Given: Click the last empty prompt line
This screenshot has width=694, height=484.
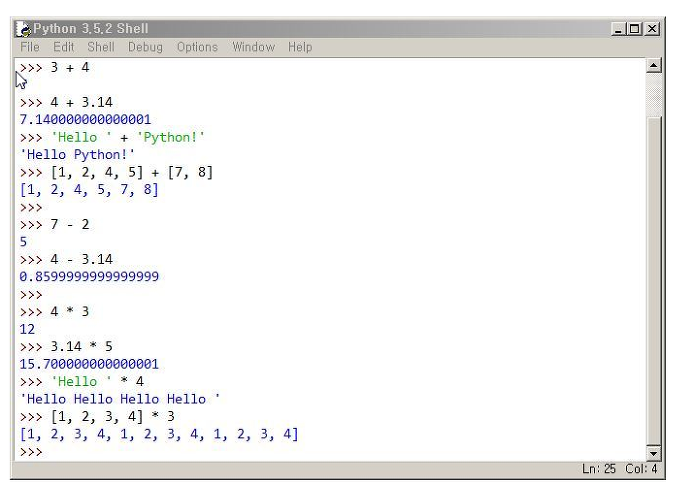Looking at the screenshot, I should tap(31, 452).
